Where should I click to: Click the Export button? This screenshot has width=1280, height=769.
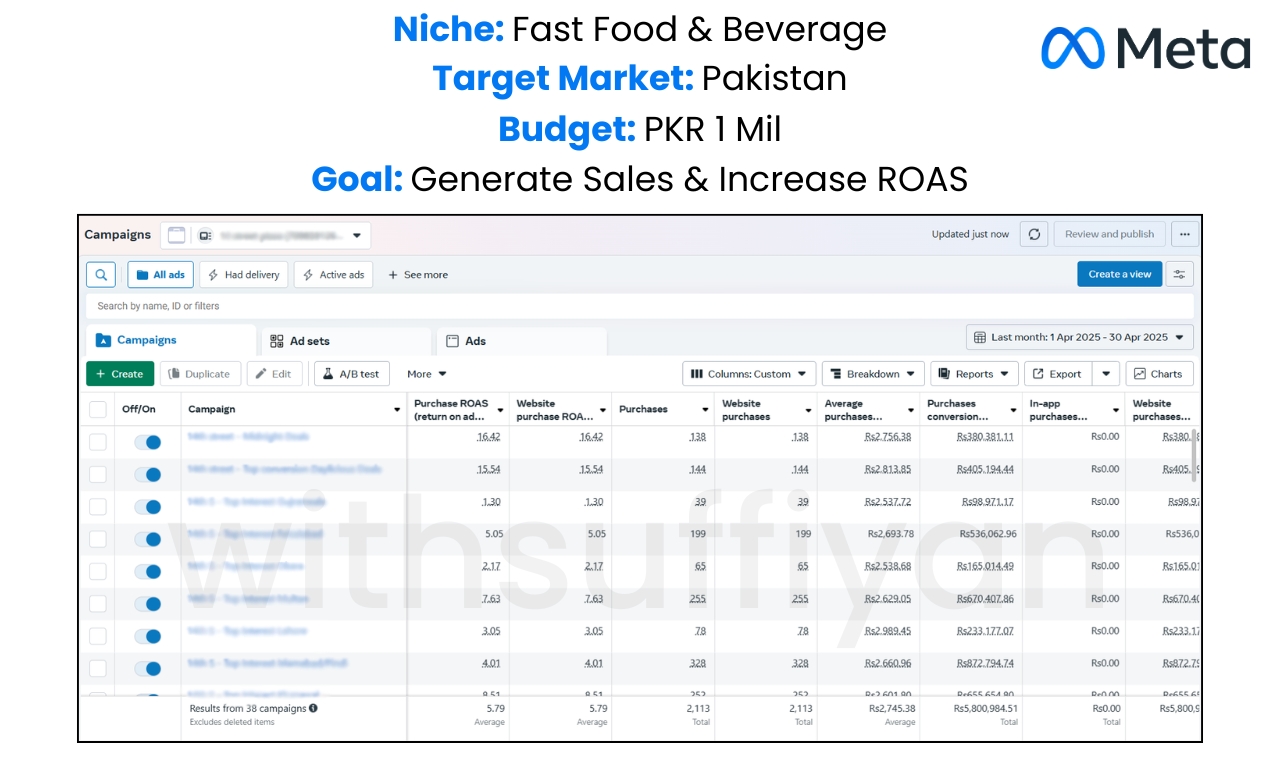pyautogui.click(x=1058, y=374)
